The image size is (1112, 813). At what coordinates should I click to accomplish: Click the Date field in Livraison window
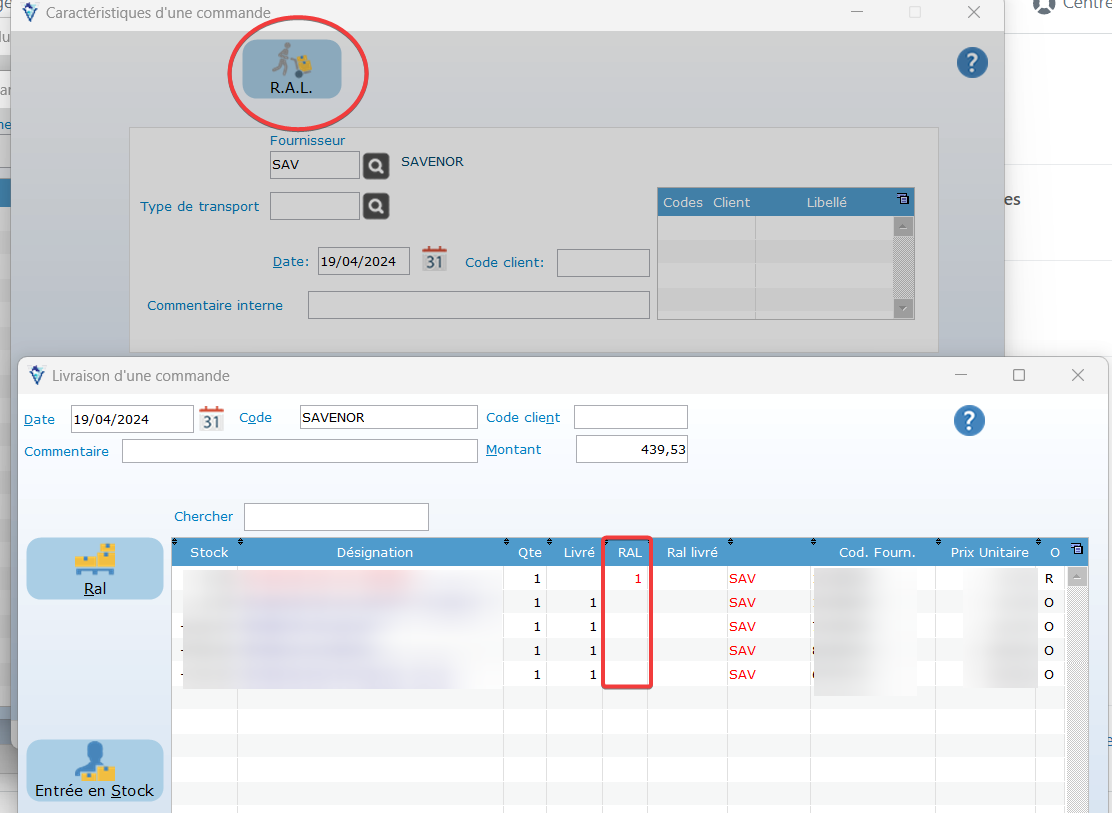133,419
